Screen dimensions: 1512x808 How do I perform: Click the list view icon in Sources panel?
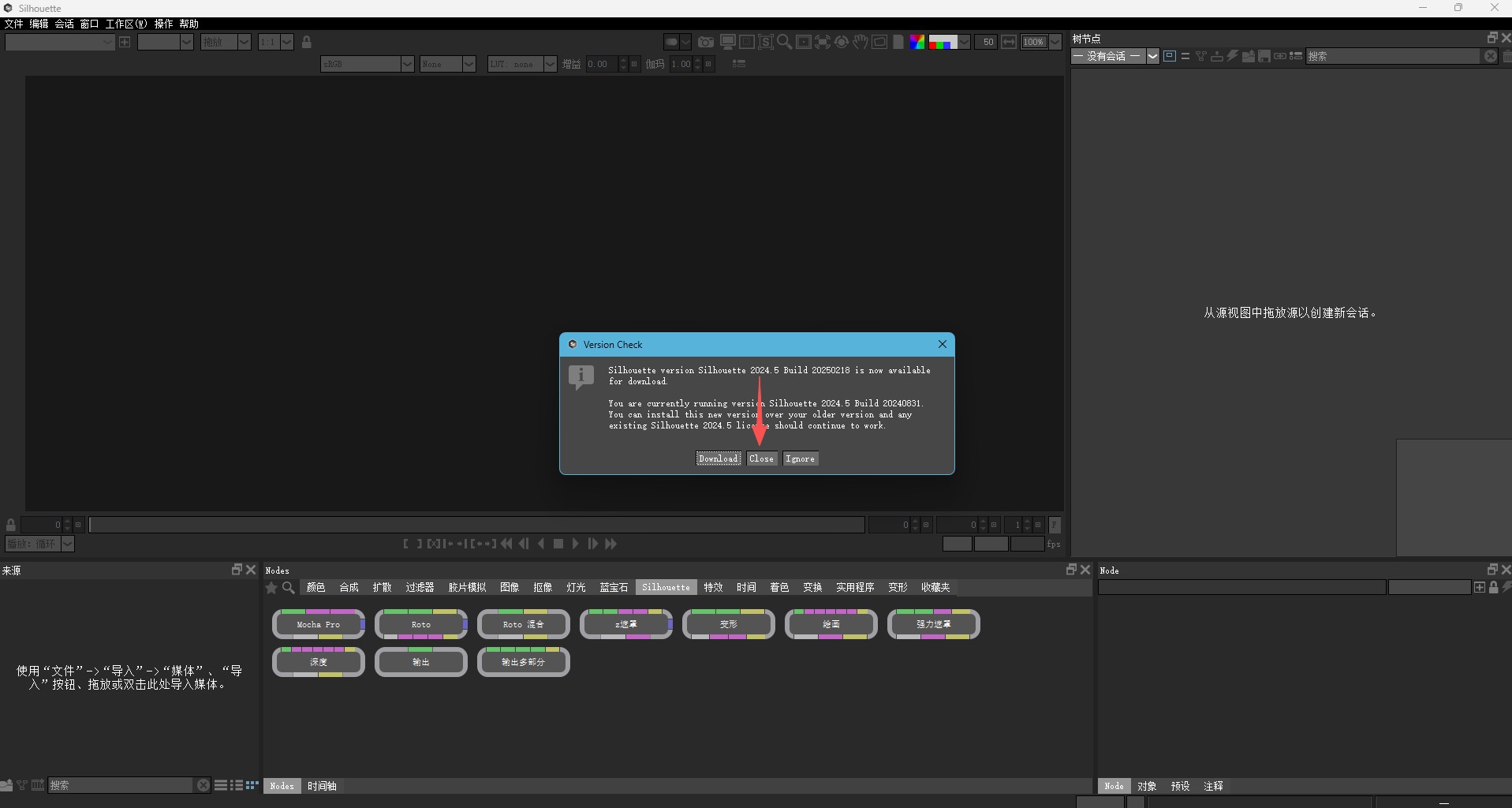(221, 785)
